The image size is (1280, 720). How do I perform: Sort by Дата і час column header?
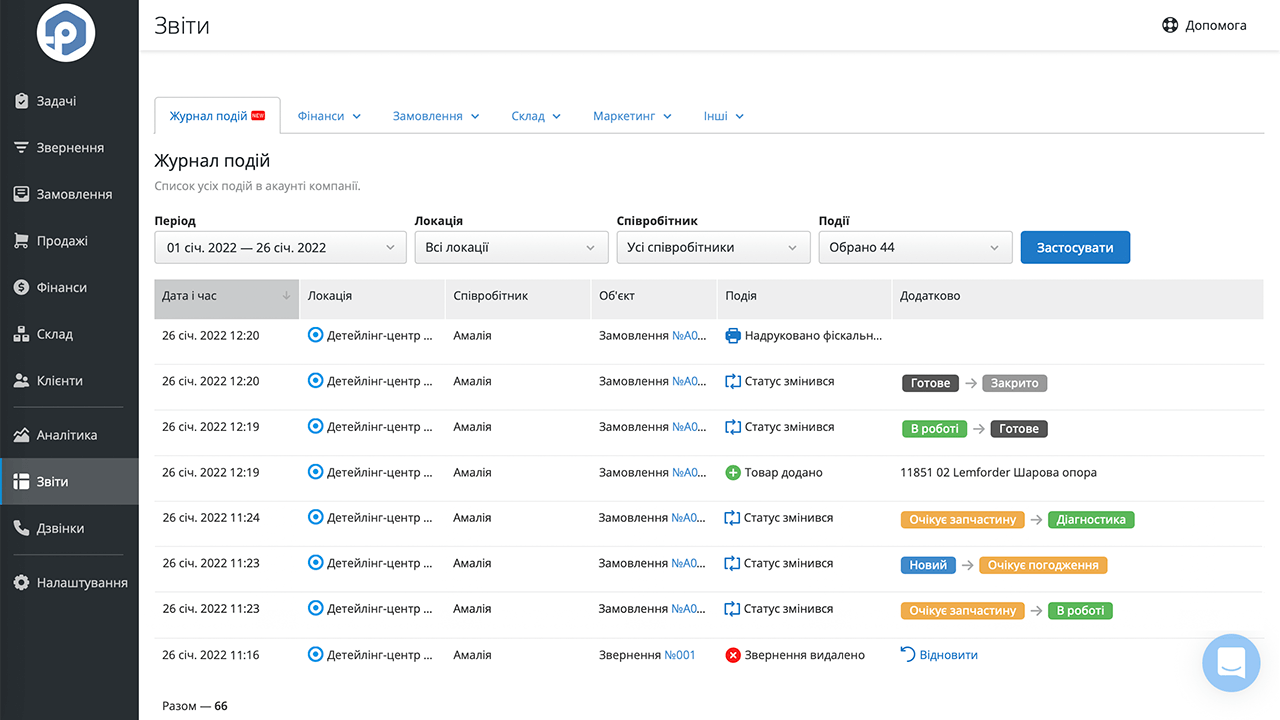click(x=227, y=296)
